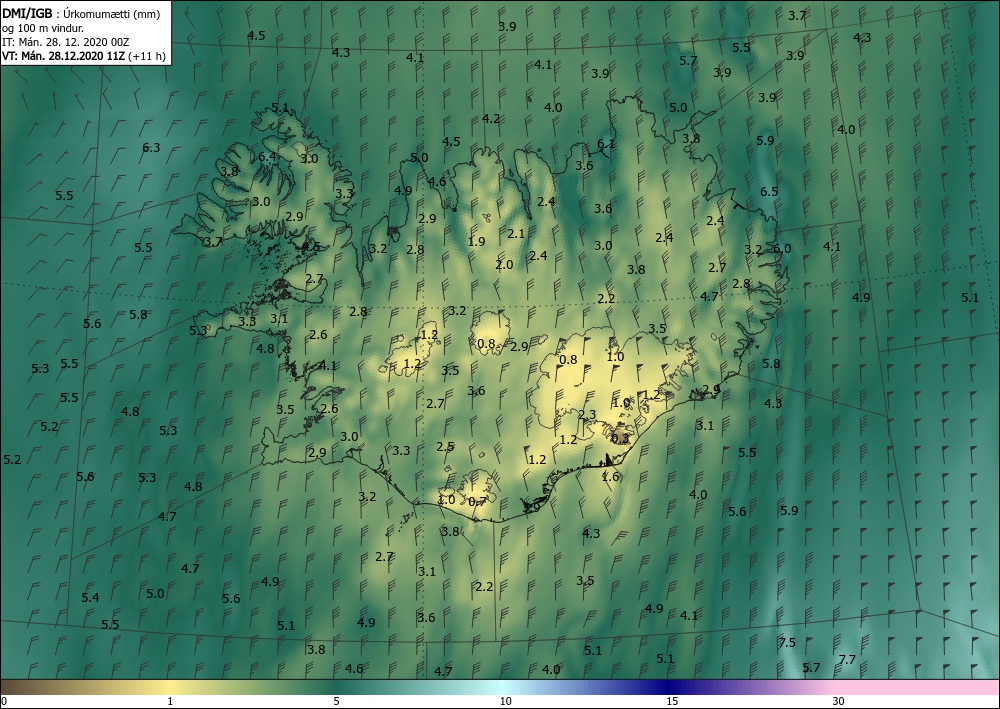Click the 7.5 value in the southeast corner
Image resolution: width=1000 pixels, height=709 pixels.
click(787, 643)
